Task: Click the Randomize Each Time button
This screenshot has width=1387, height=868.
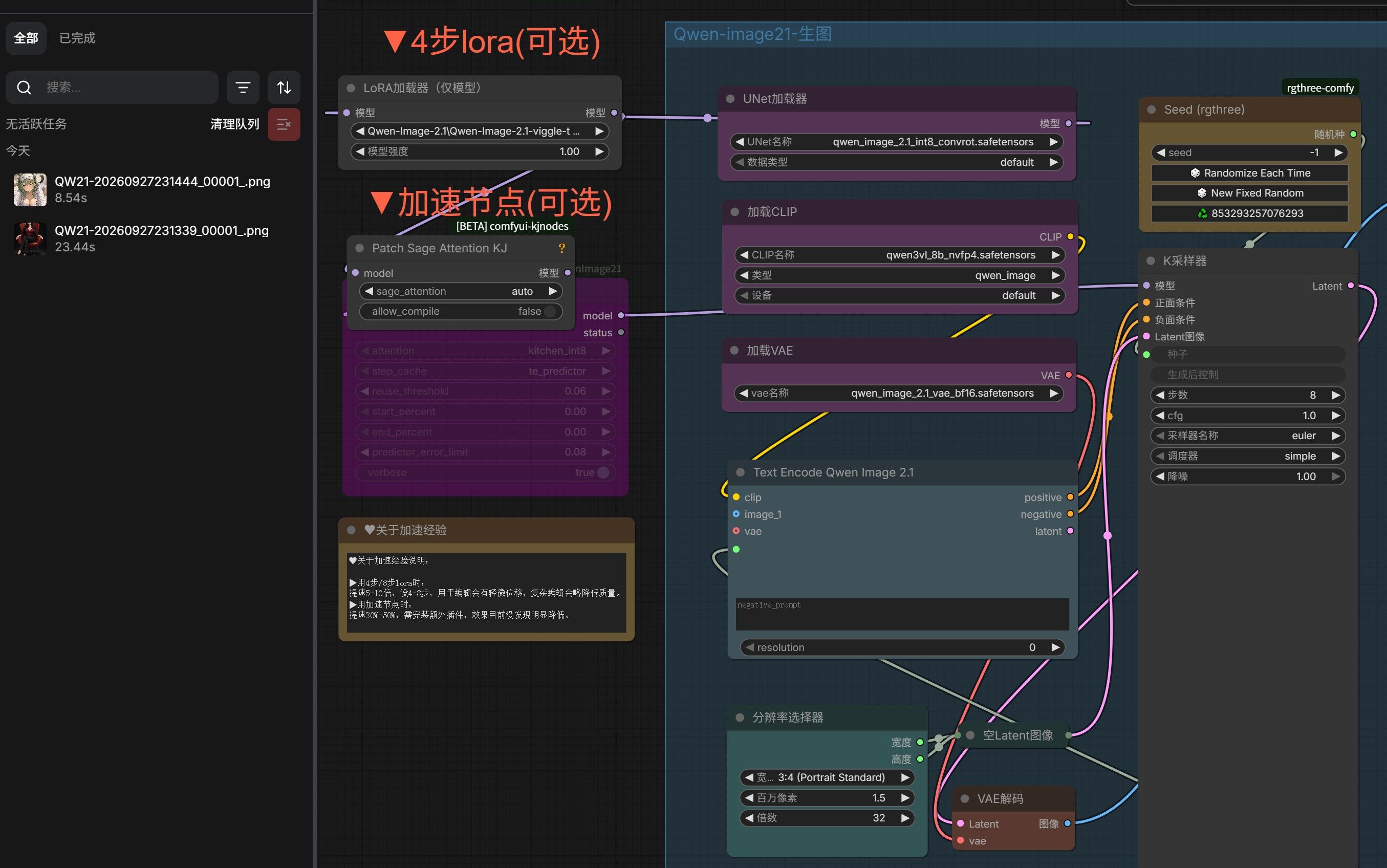Action: click(x=1249, y=173)
